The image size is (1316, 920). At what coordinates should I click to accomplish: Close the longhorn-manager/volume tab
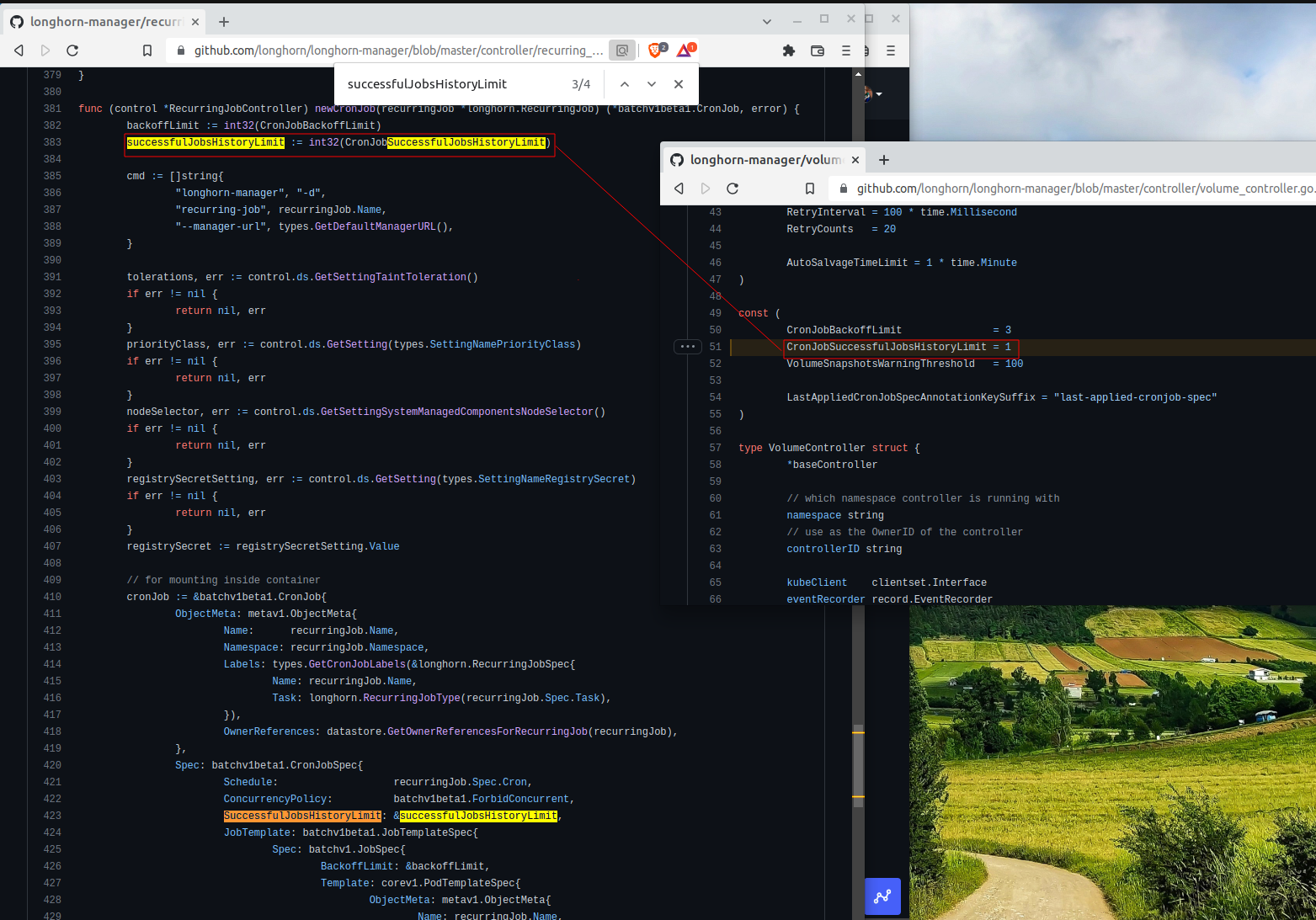pyautogui.click(x=855, y=160)
